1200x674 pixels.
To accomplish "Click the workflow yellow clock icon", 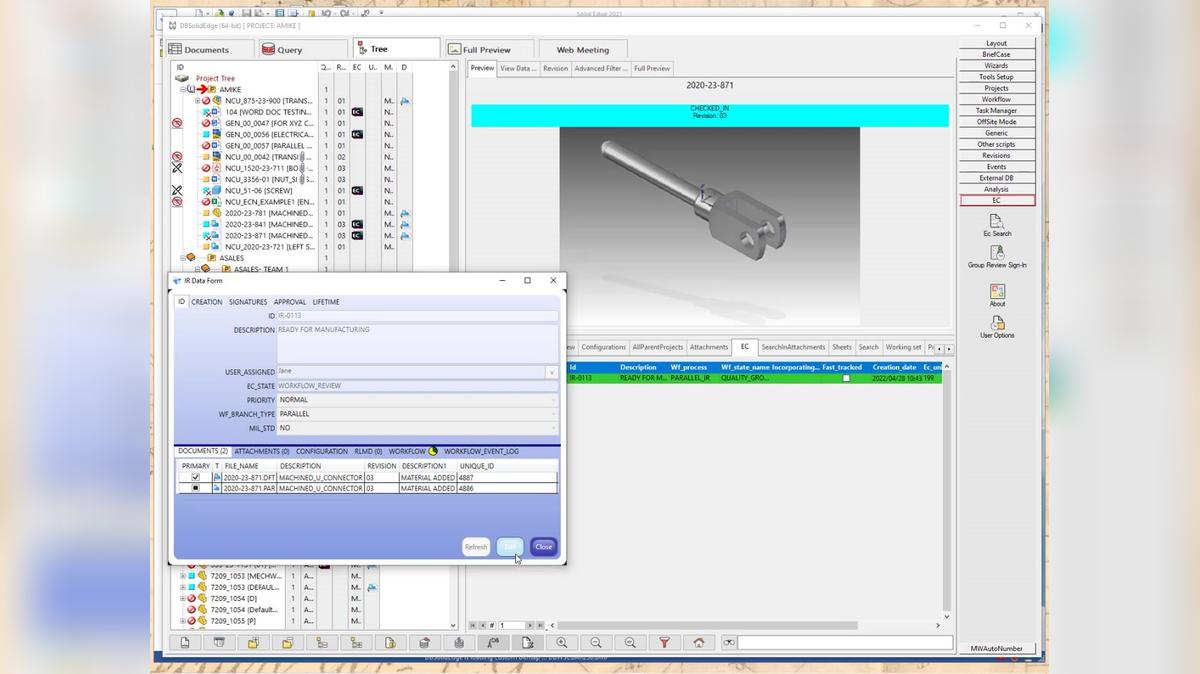I will click(433, 451).
